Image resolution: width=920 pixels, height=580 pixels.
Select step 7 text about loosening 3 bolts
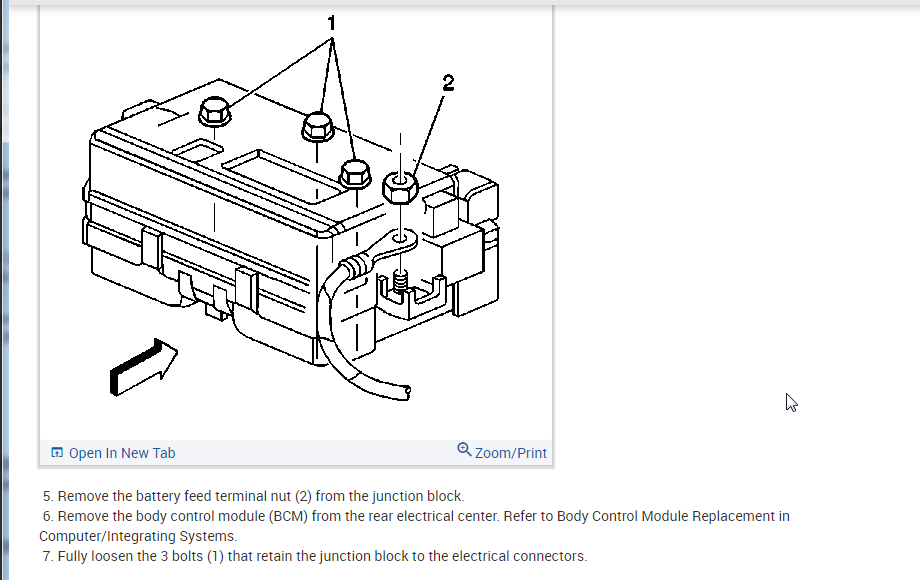point(314,556)
